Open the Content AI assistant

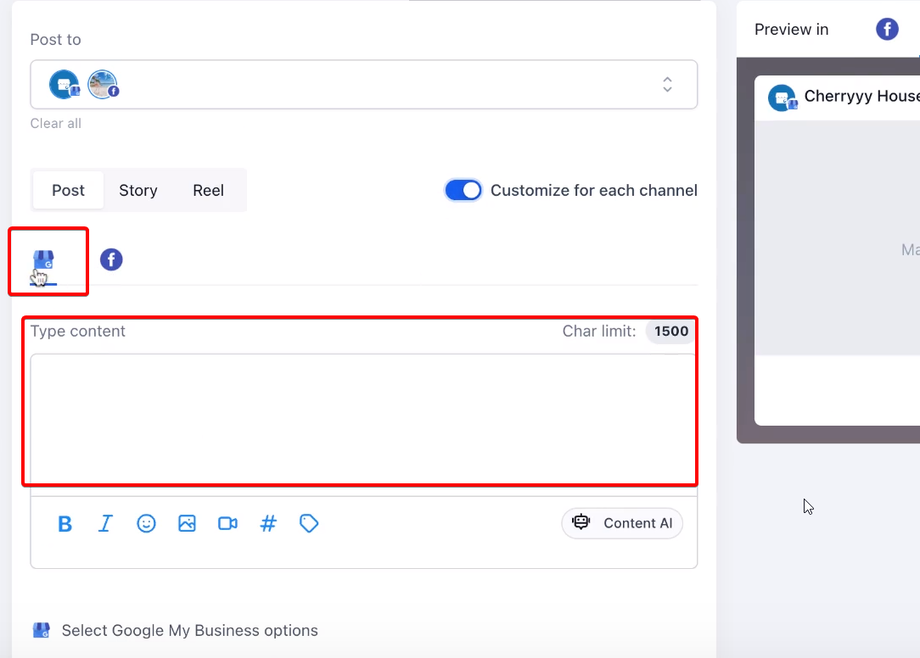(x=622, y=523)
